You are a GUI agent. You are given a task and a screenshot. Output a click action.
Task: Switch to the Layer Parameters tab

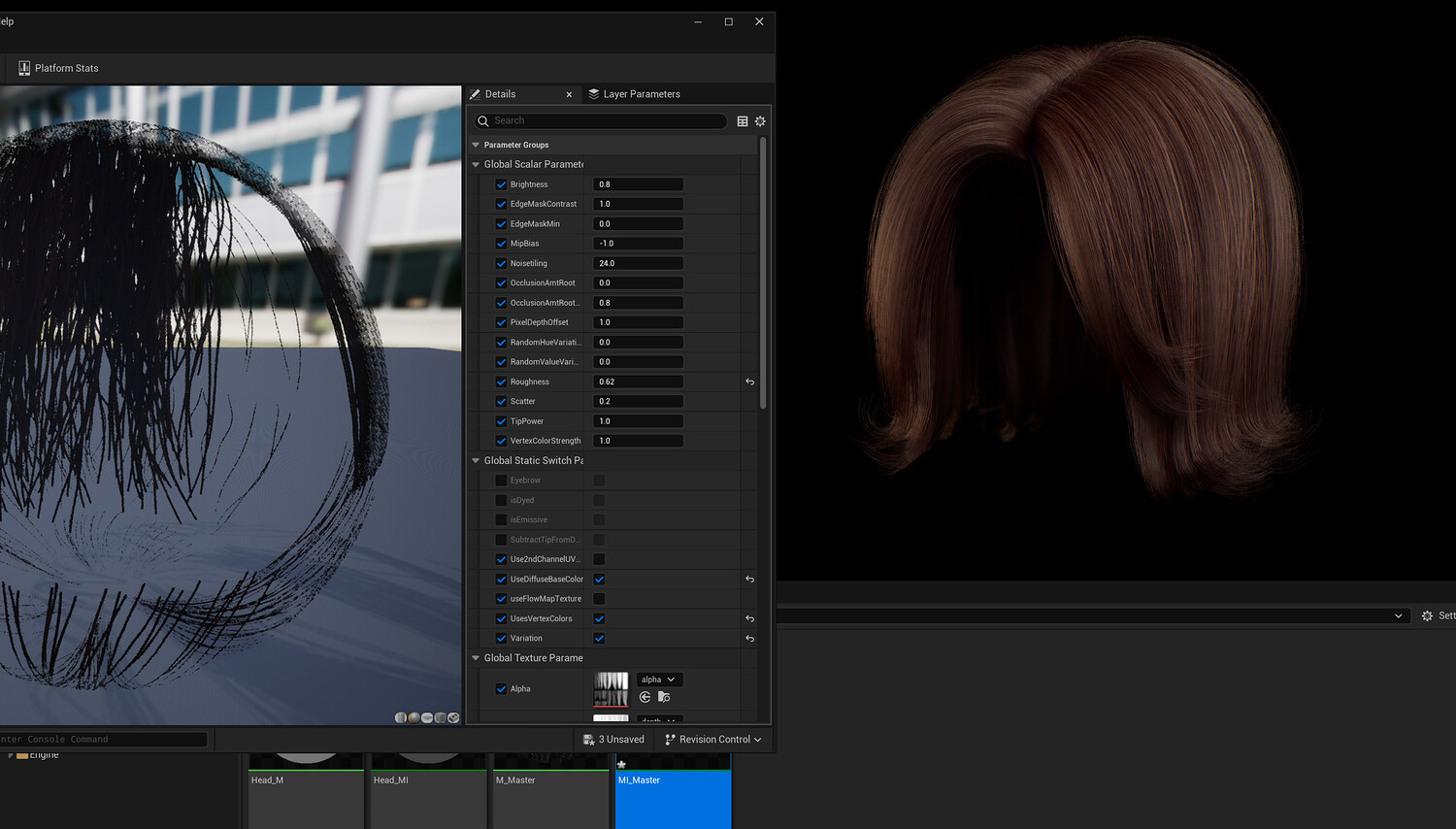click(641, 94)
